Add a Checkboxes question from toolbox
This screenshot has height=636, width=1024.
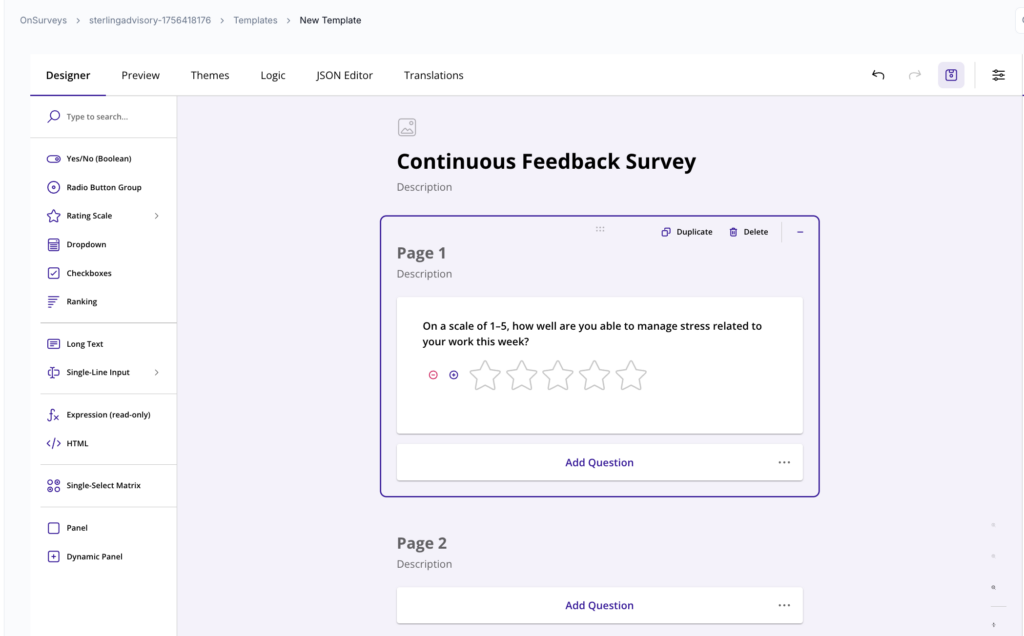pos(89,273)
